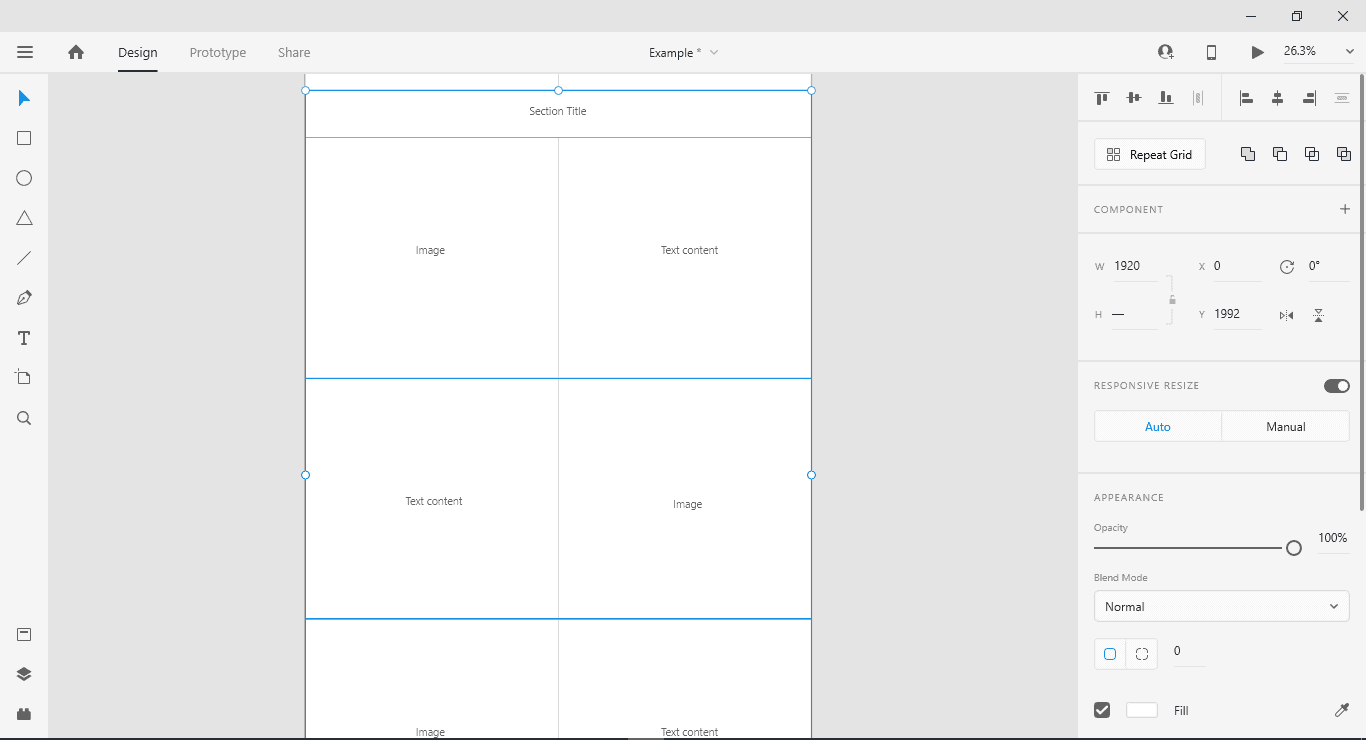1366x740 pixels.
Task: Switch to the Design tab
Action: click(138, 52)
